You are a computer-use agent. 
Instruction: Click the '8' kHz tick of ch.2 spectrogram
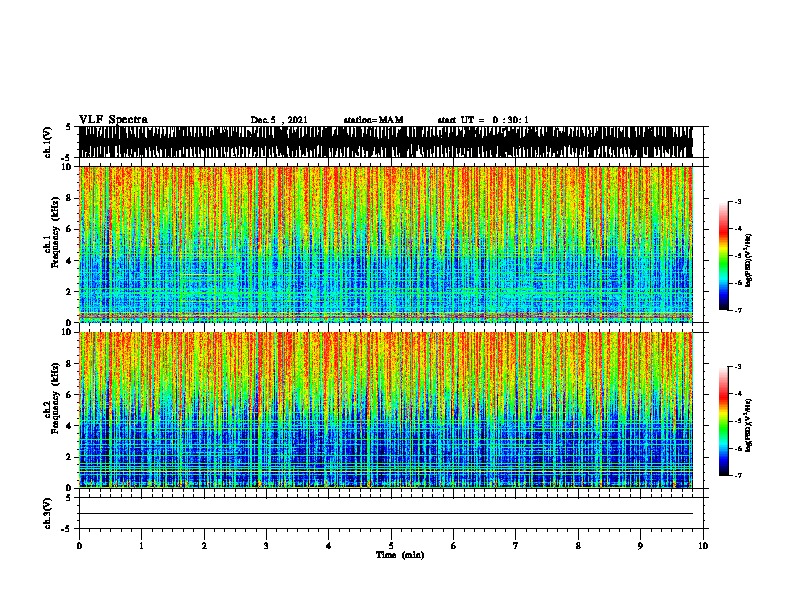click(x=71, y=364)
